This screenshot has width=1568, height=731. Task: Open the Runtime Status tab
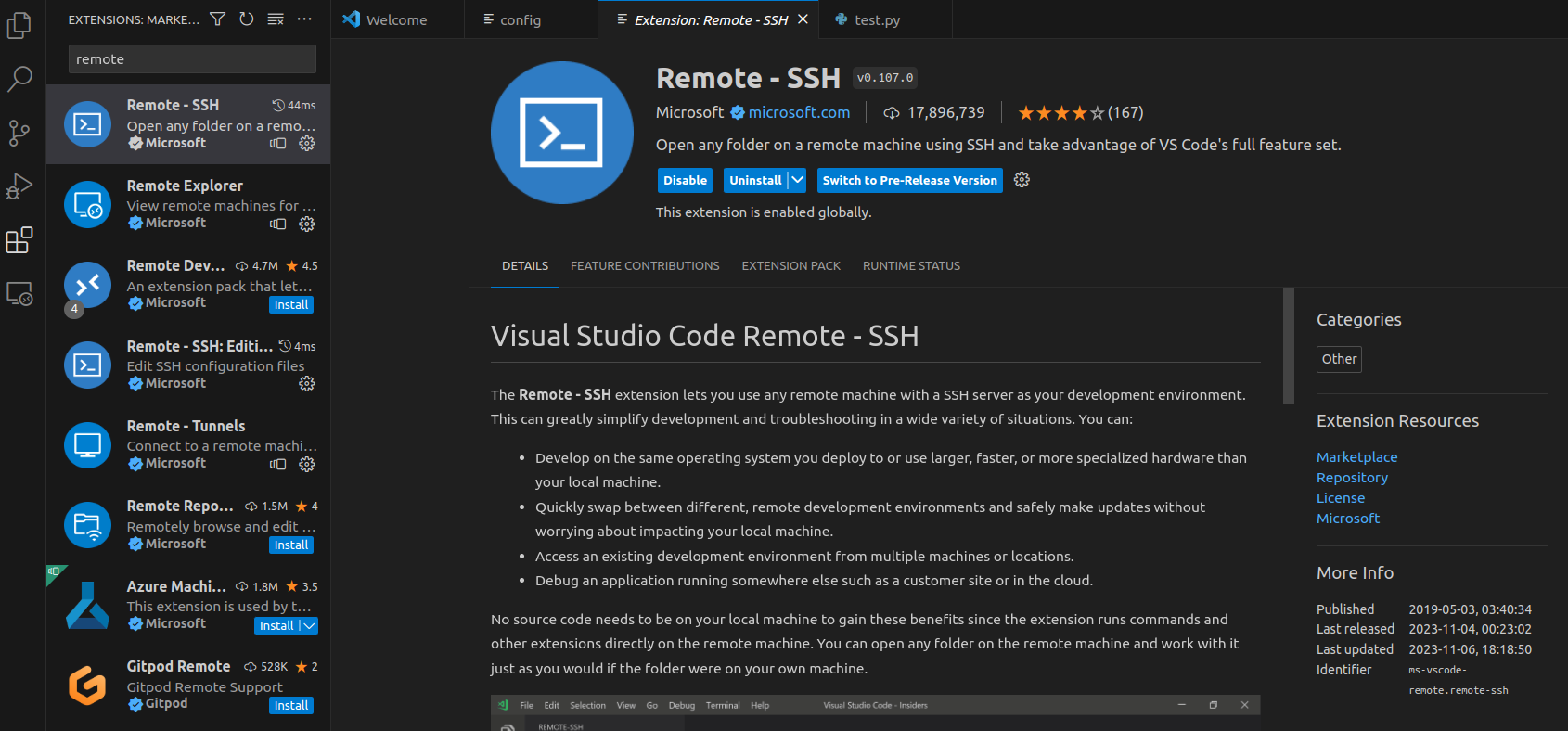pos(911,266)
